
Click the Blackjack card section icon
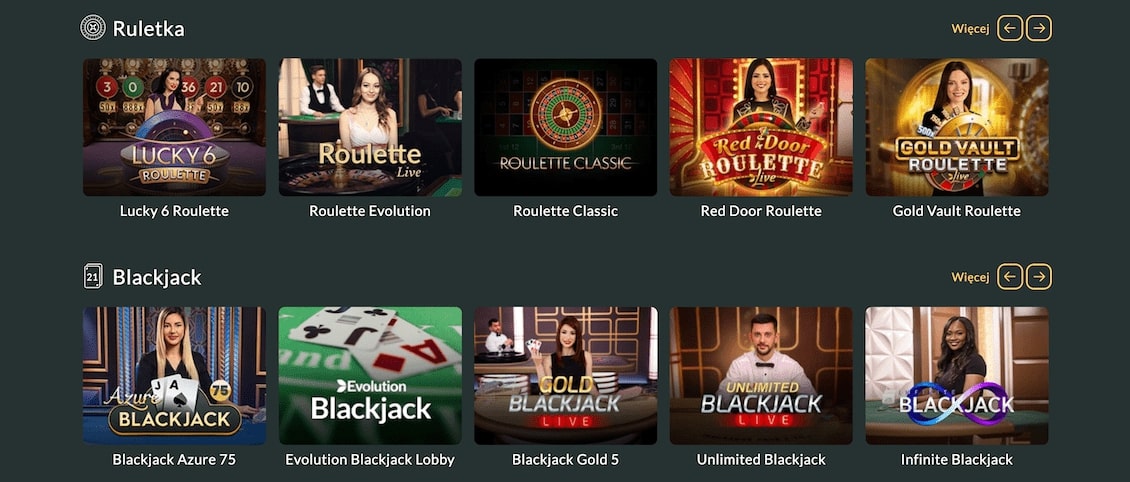[x=93, y=277]
